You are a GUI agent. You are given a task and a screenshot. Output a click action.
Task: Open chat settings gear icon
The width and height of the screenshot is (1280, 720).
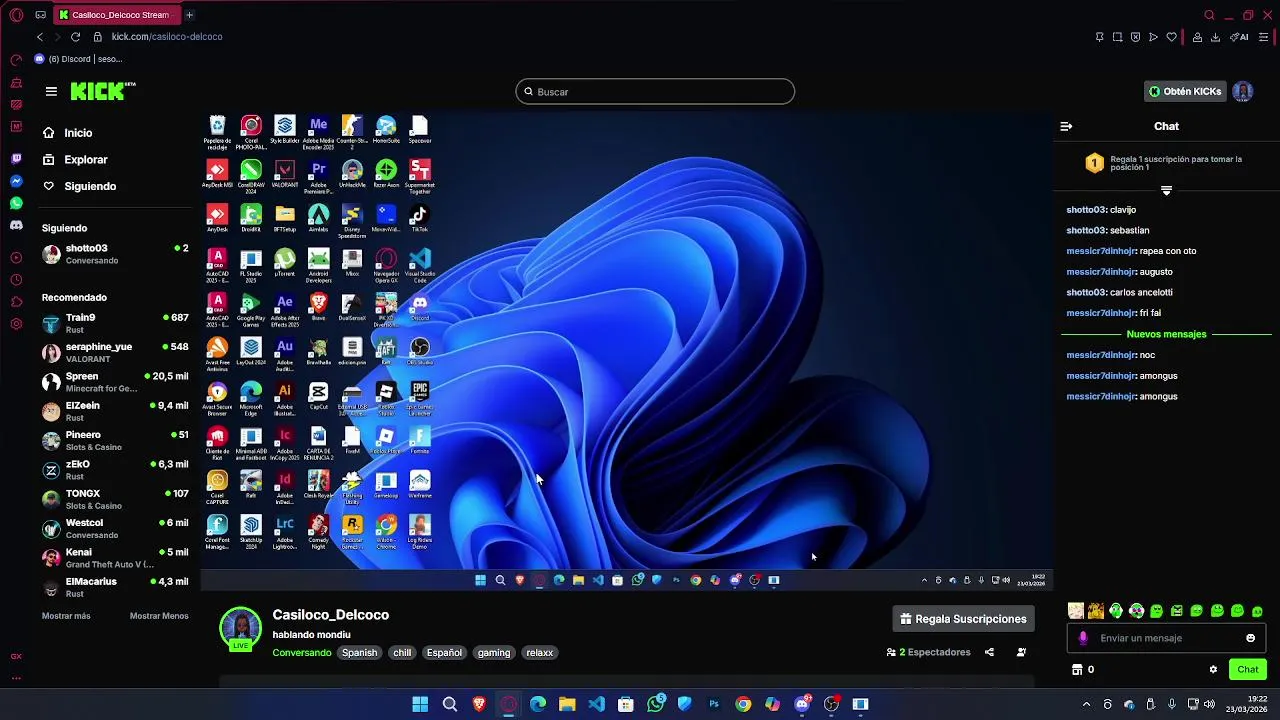point(1213,670)
